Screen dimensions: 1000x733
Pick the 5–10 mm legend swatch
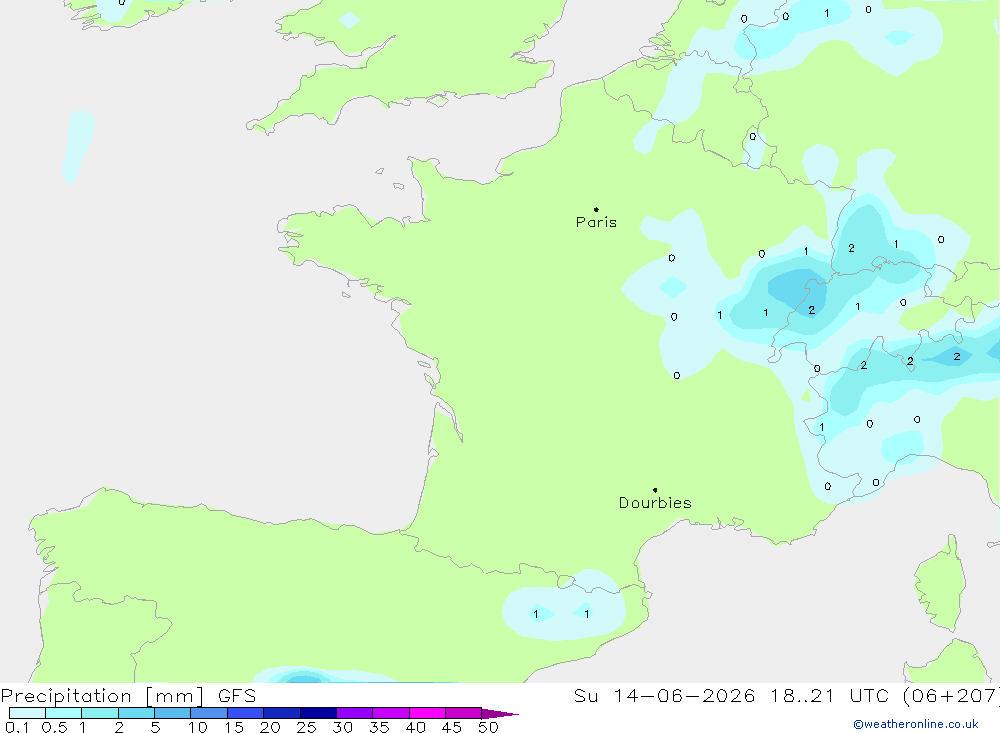(173, 713)
